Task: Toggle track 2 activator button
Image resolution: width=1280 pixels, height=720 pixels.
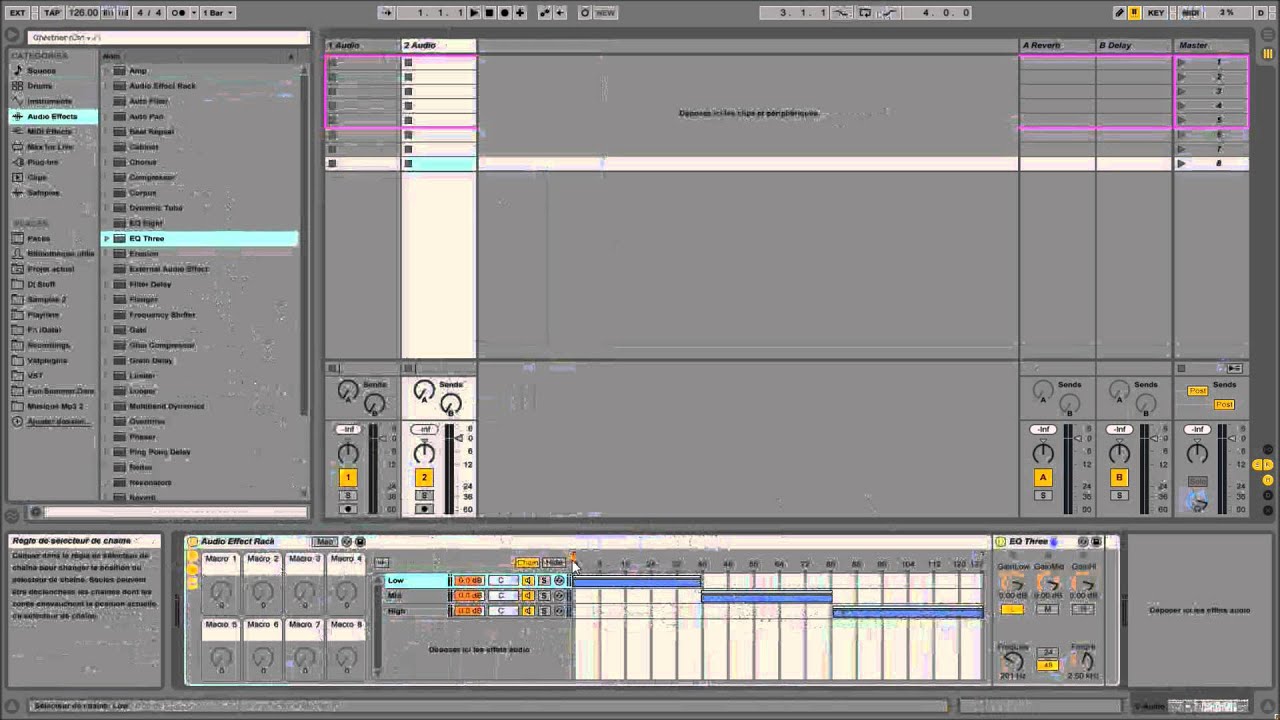Action: [424, 478]
